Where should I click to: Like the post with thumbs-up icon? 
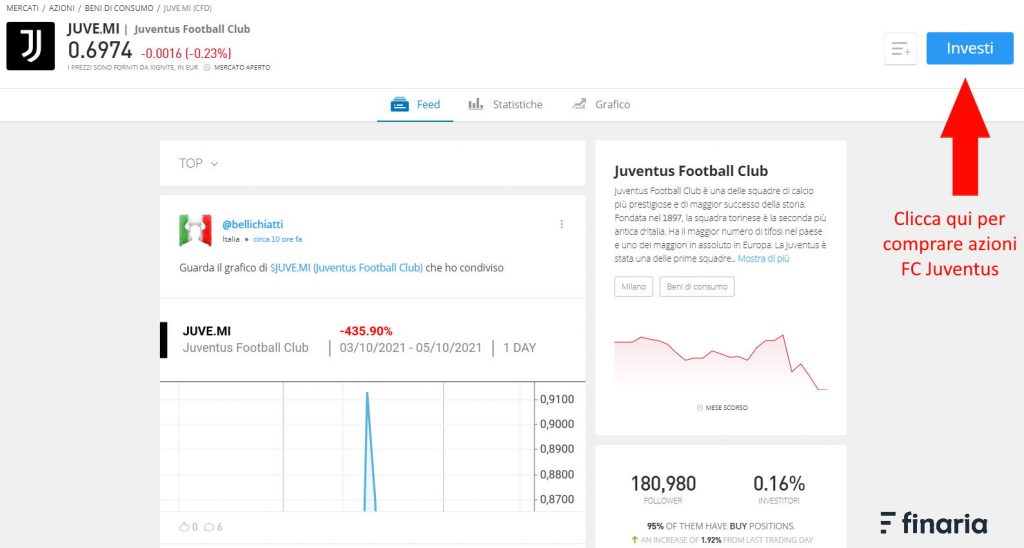184,527
